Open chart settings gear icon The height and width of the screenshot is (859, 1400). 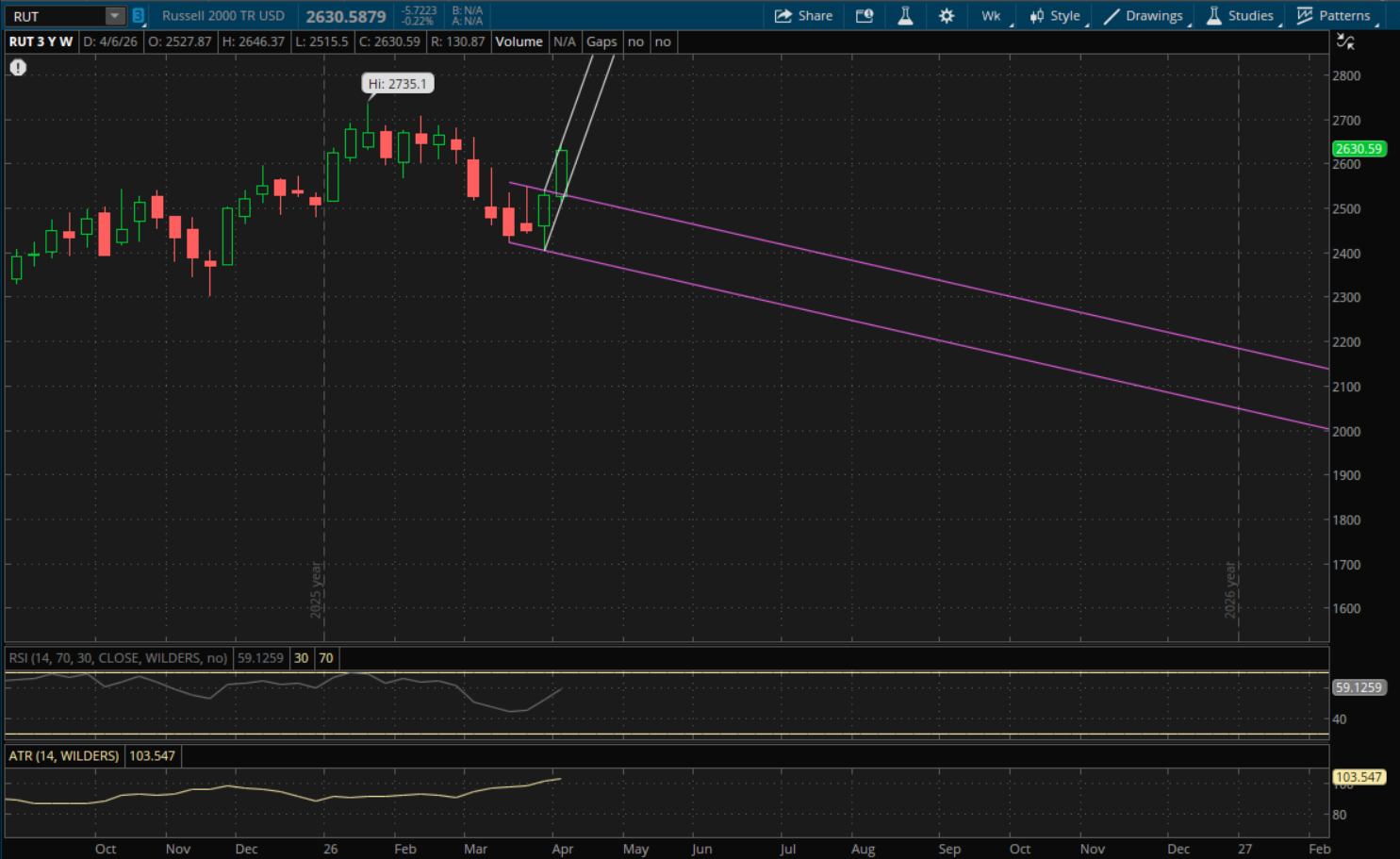[947, 16]
